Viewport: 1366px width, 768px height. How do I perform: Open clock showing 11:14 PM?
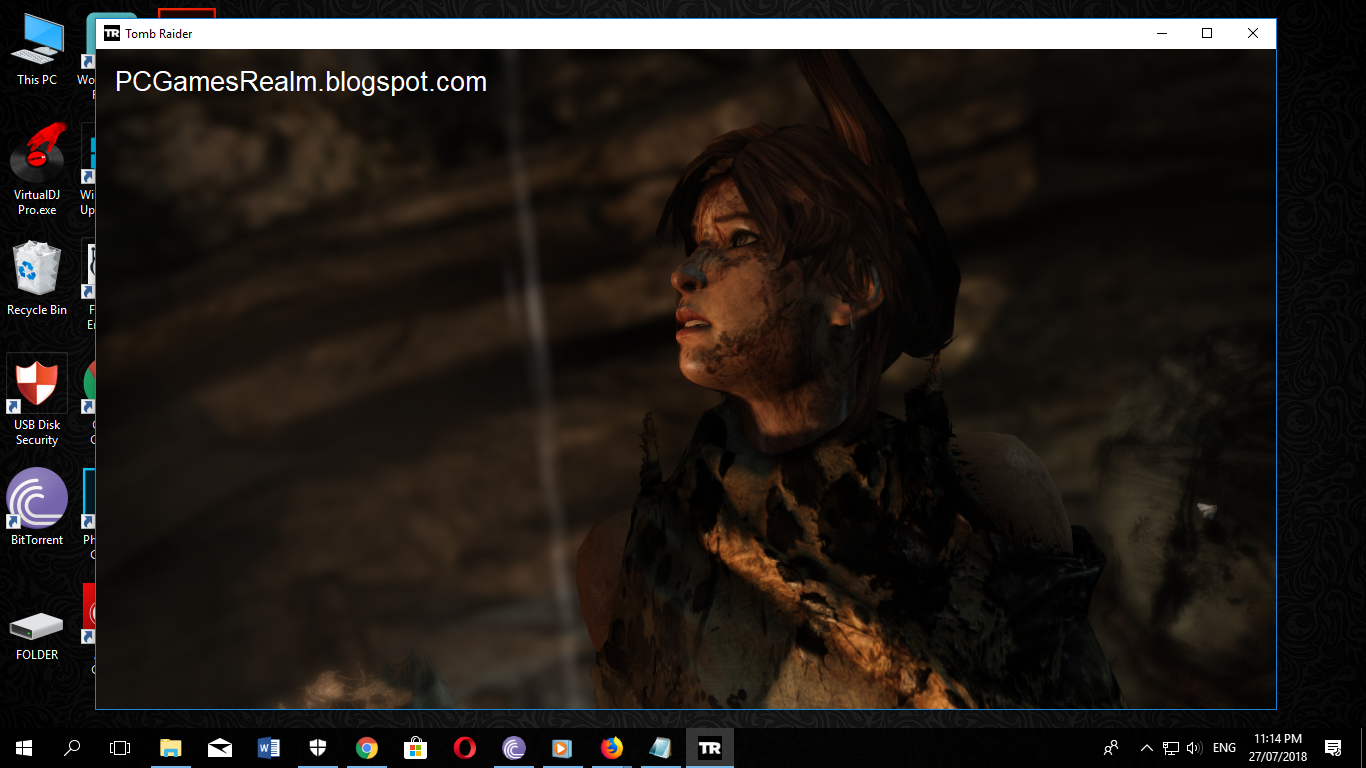click(1278, 747)
